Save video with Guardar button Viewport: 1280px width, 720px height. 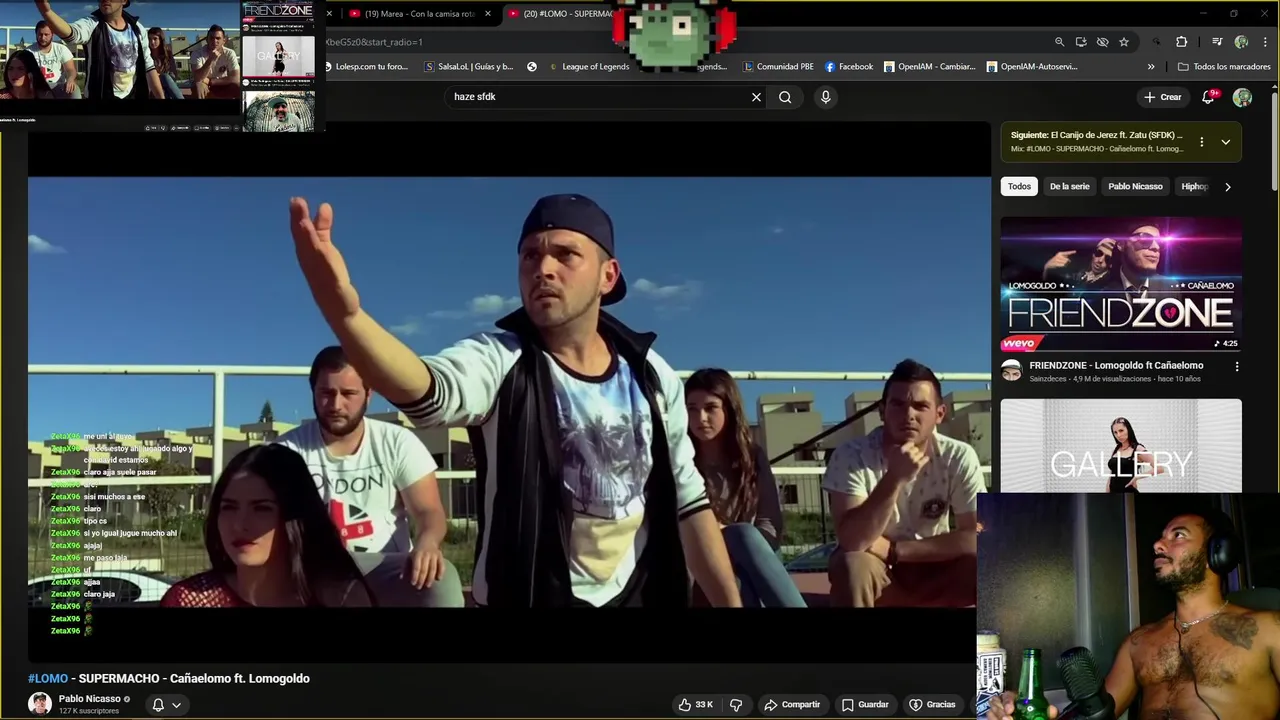[865, 704]
